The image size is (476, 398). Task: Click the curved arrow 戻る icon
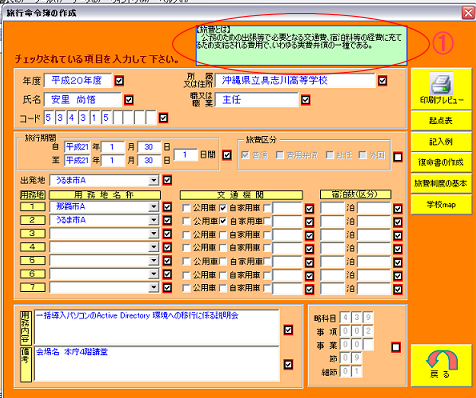tap(442, 359)
